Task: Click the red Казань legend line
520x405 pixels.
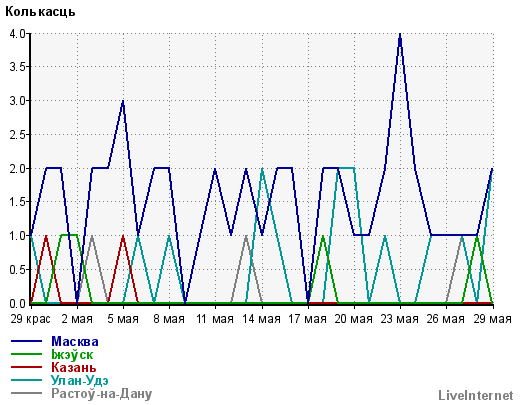Action: coord(26,367)
